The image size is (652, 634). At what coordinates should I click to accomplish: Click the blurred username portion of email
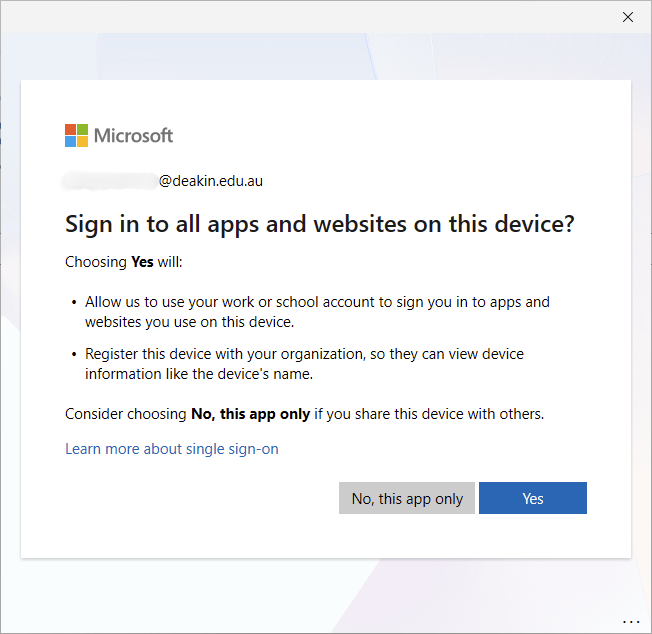tap(110, 181)
